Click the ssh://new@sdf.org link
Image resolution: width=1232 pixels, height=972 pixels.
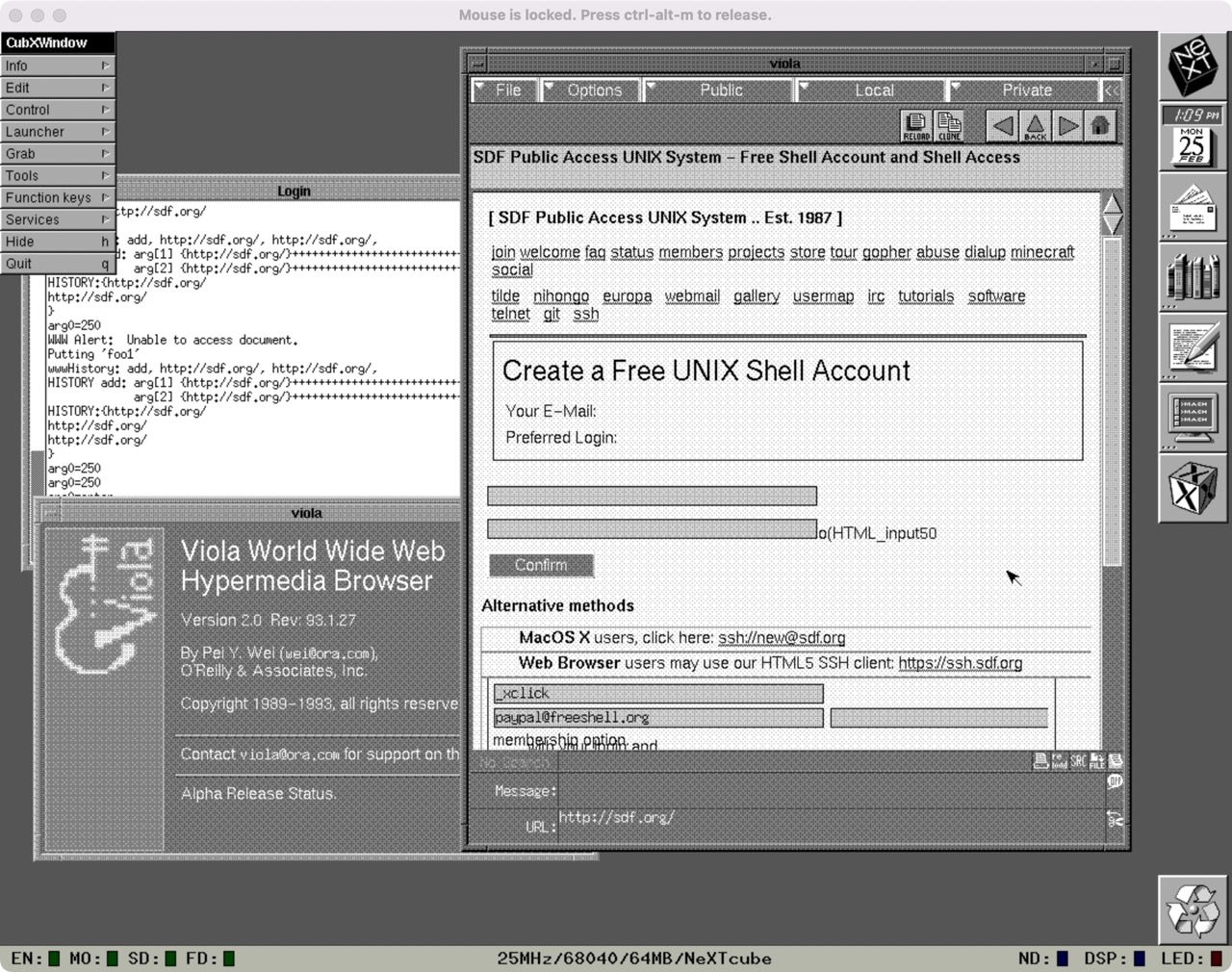pyautogui.click(x=782, y=638)
